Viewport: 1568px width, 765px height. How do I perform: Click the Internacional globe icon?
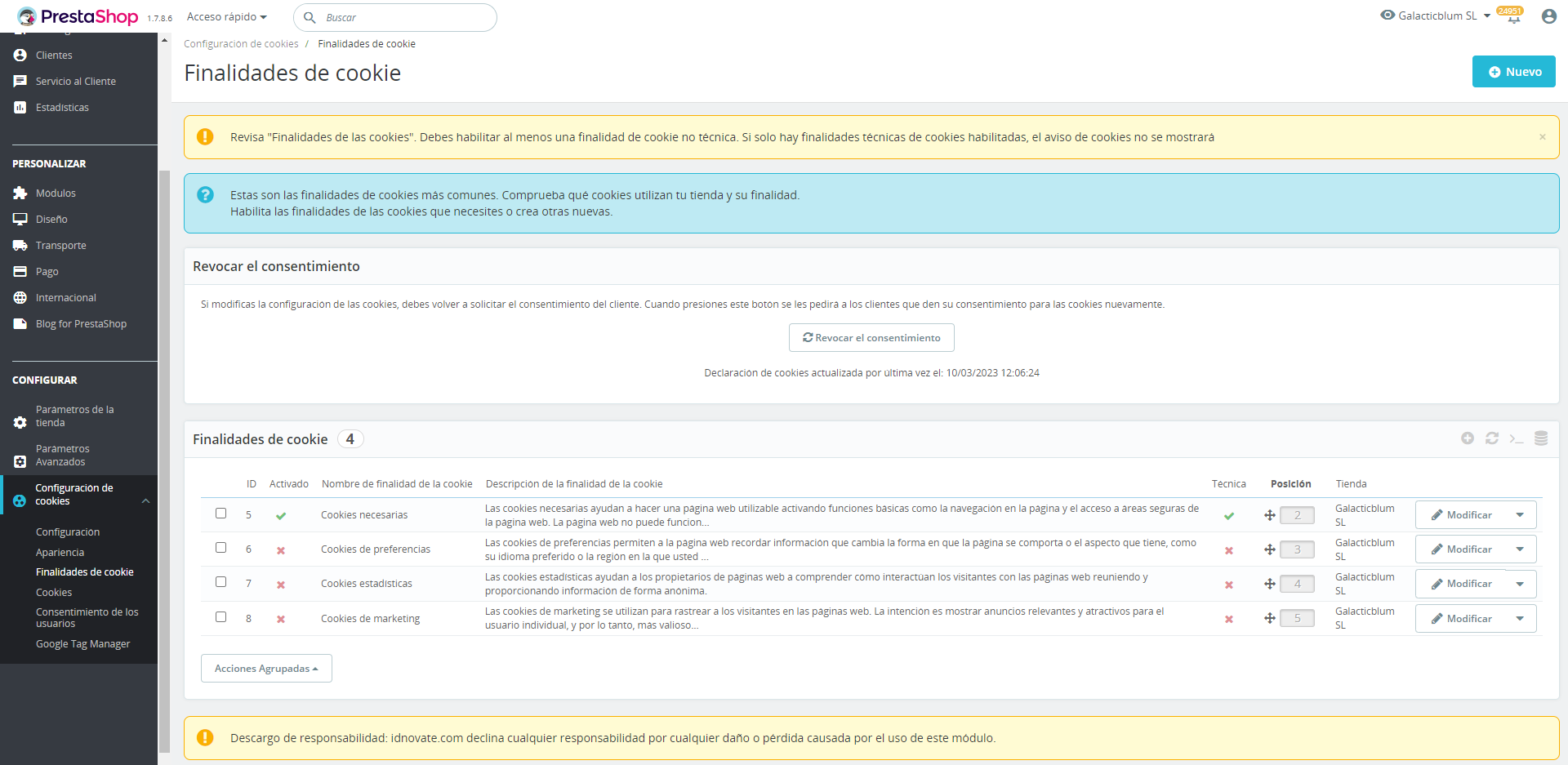pos(20,298)
